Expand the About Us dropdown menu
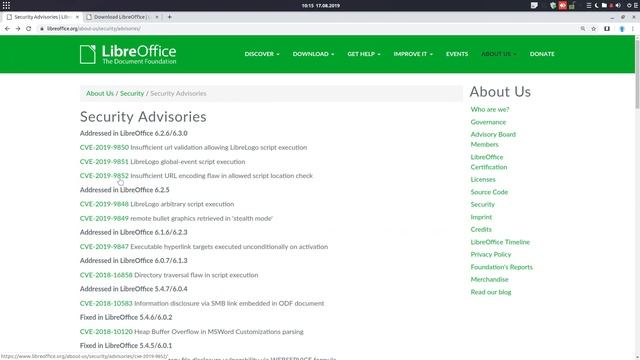Viewport: 640px width, 360px height. (x=499, y=54)
